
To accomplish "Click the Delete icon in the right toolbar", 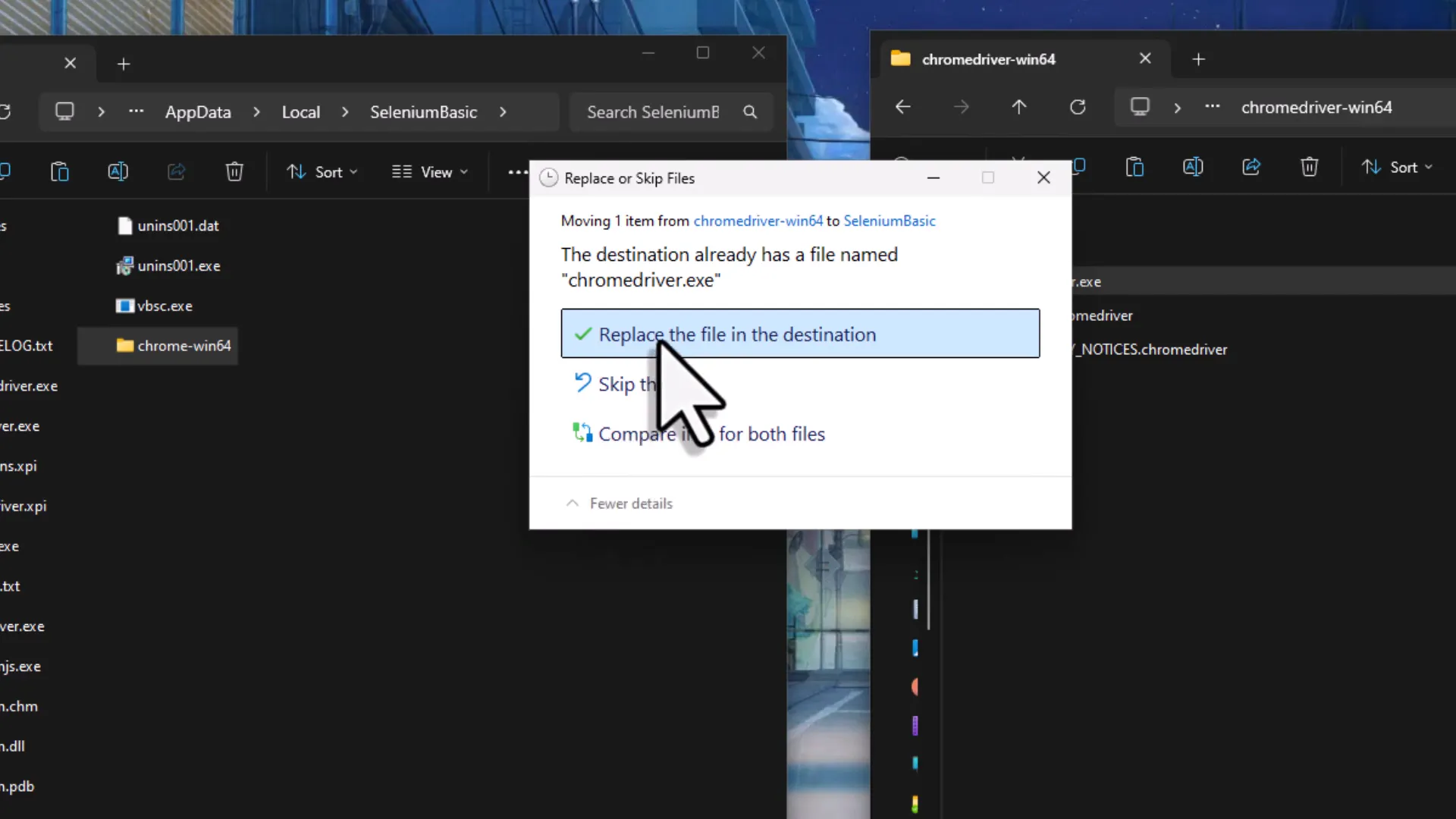I will [x=1310, y=167].
